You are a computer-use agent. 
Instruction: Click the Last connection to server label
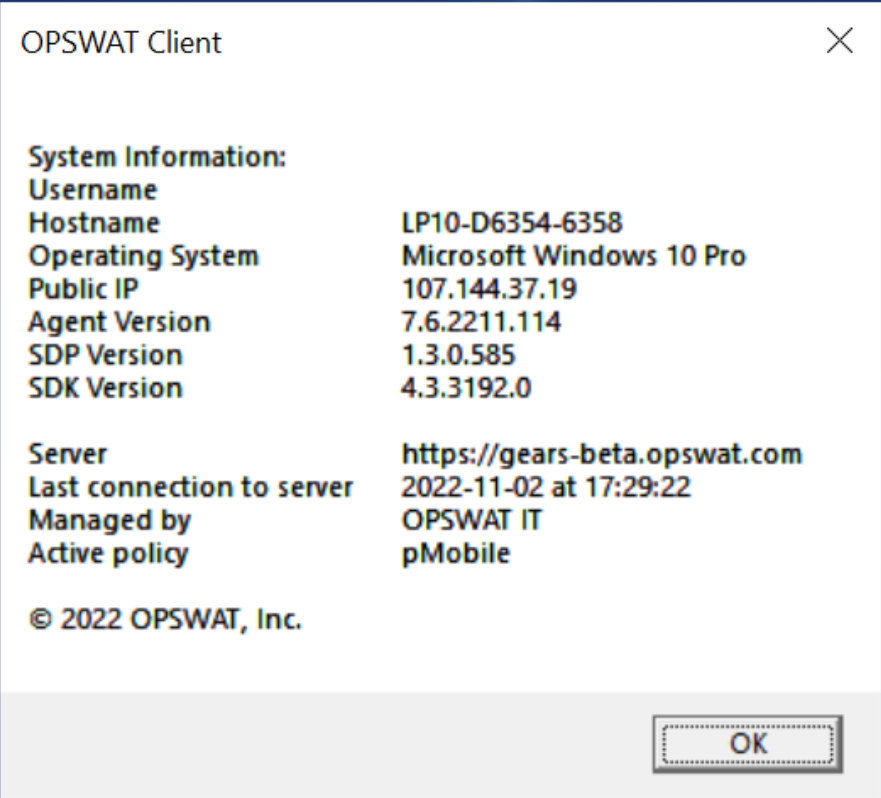[x=190, y=487]
